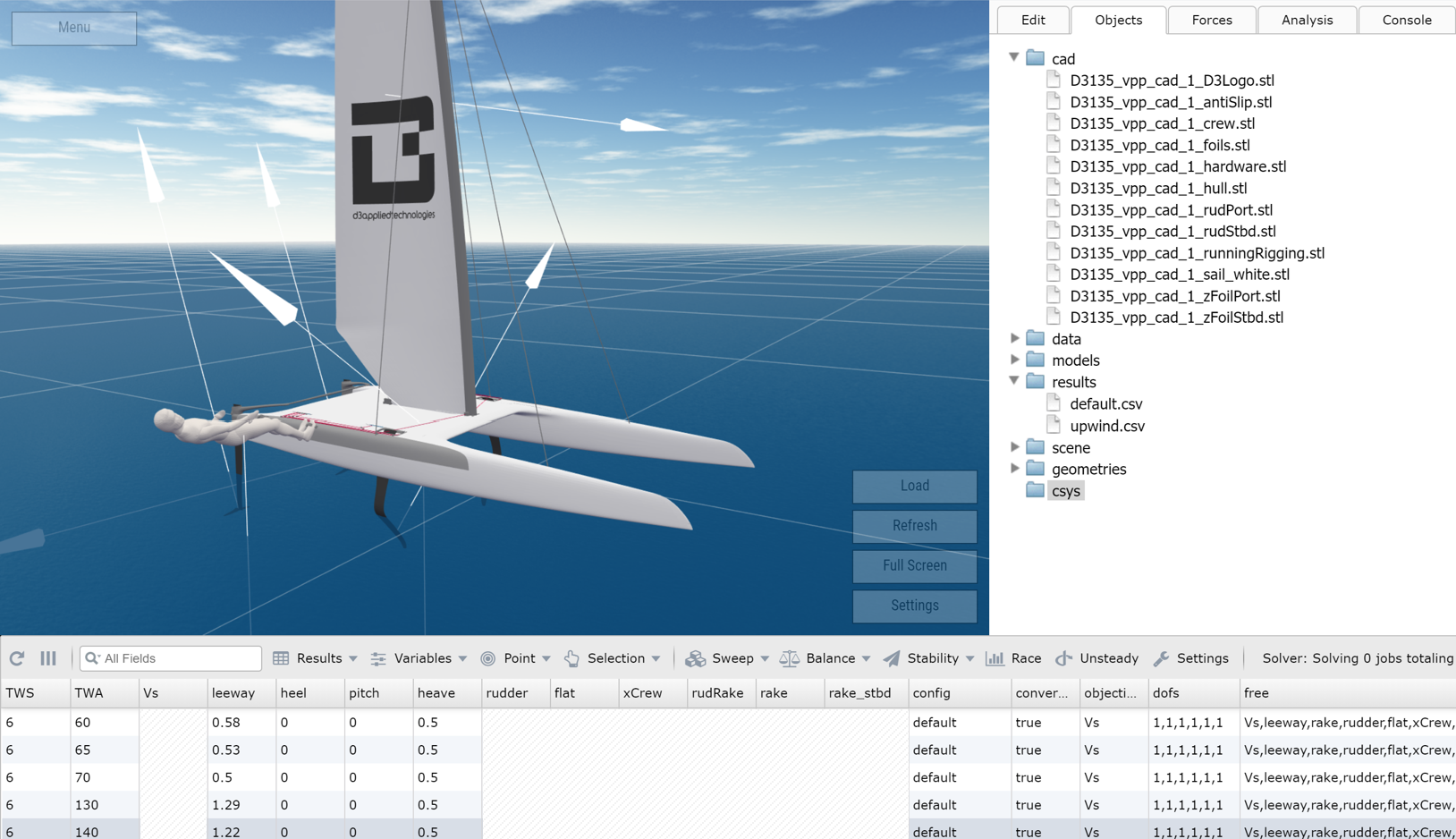The width and height of the screenshot is (1456, 839).
Task: Click the Full Screen button
Action: [914, 565]
